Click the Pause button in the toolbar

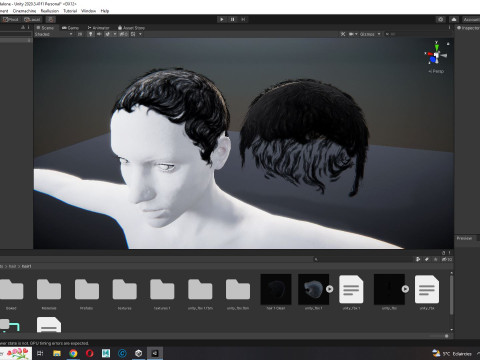point(232,19)
